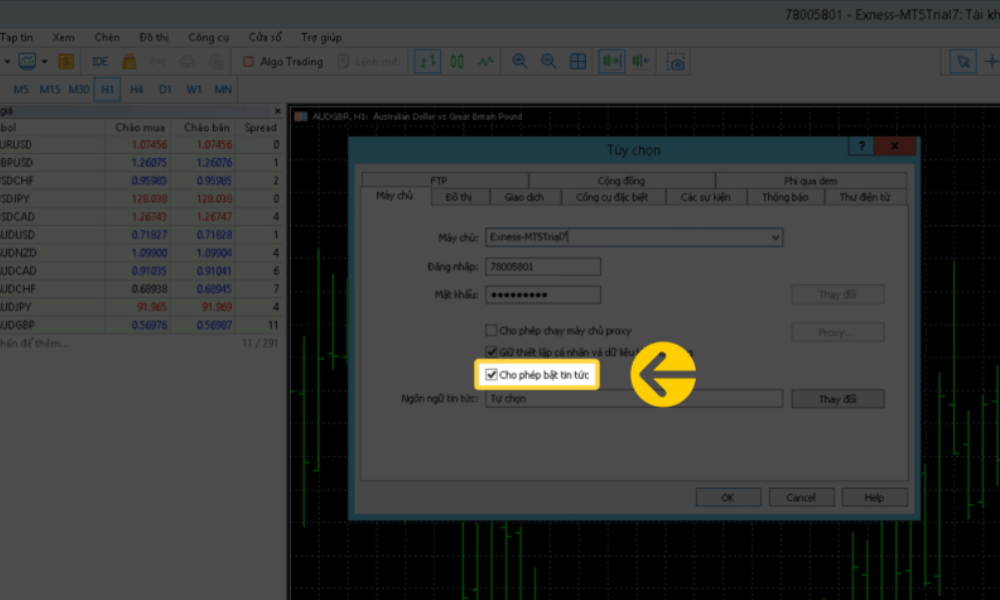Click the 'Đăng nhập' login input field
This screenshot has height=600, width=1000.
click(543, 267)
